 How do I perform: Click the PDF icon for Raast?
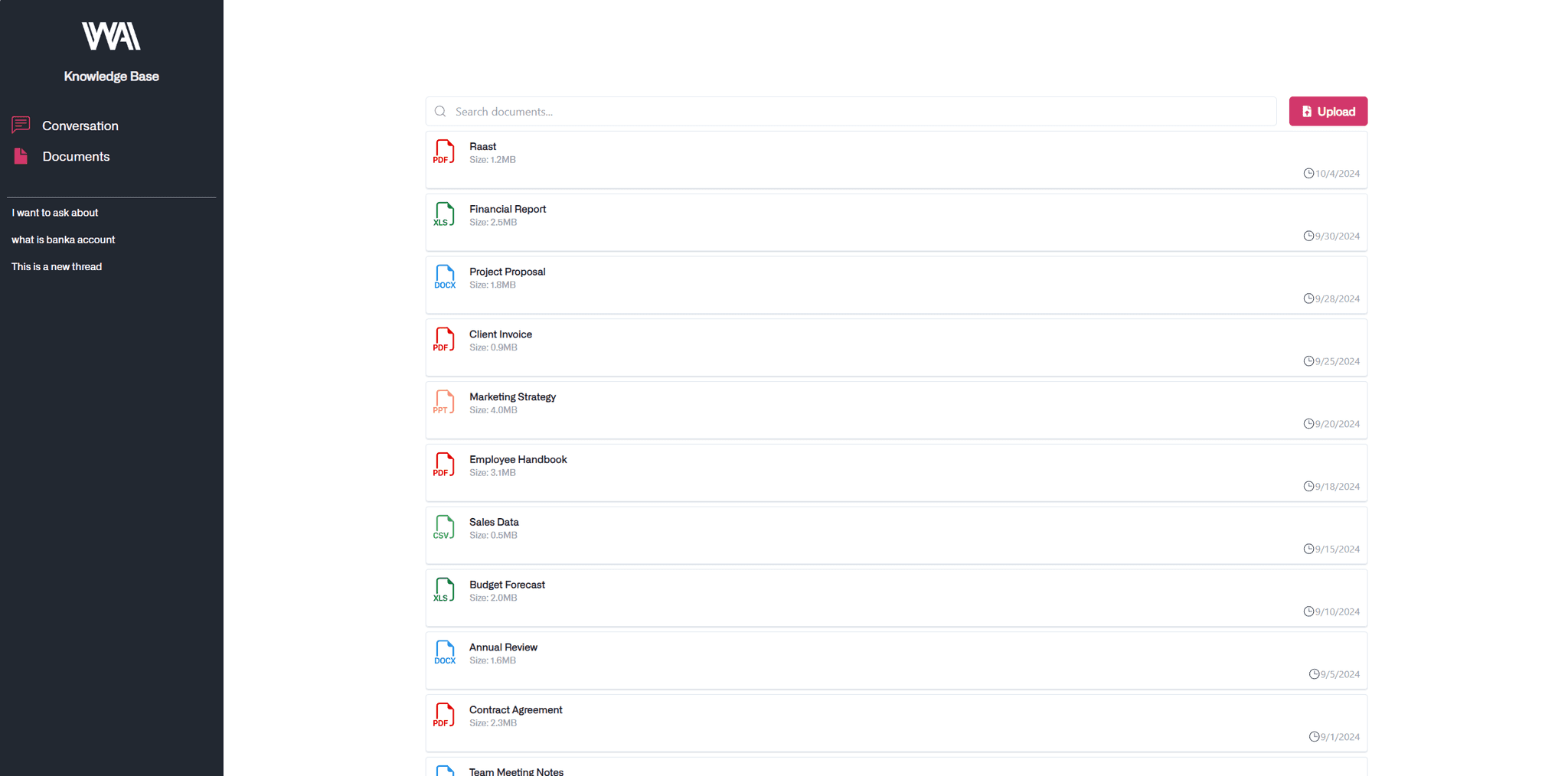coord(443,152)
